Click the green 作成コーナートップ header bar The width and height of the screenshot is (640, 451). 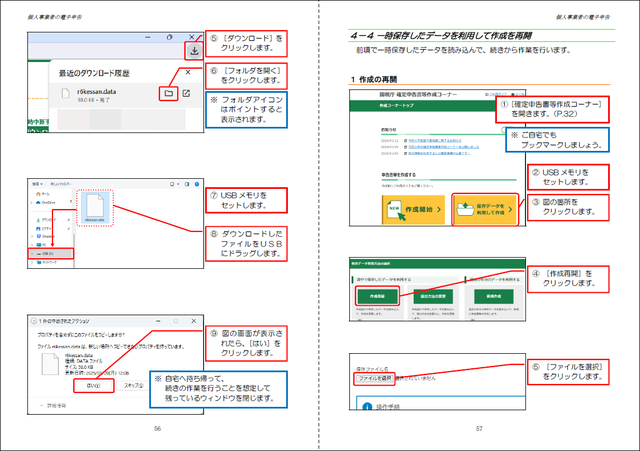pyautogui.click(x=422, y=106)
